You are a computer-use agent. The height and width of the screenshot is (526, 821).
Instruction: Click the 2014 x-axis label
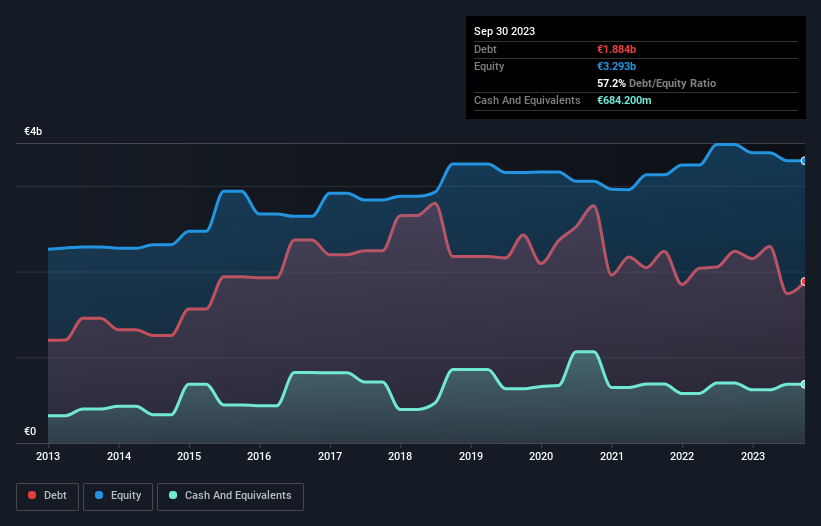pos(119,456)
